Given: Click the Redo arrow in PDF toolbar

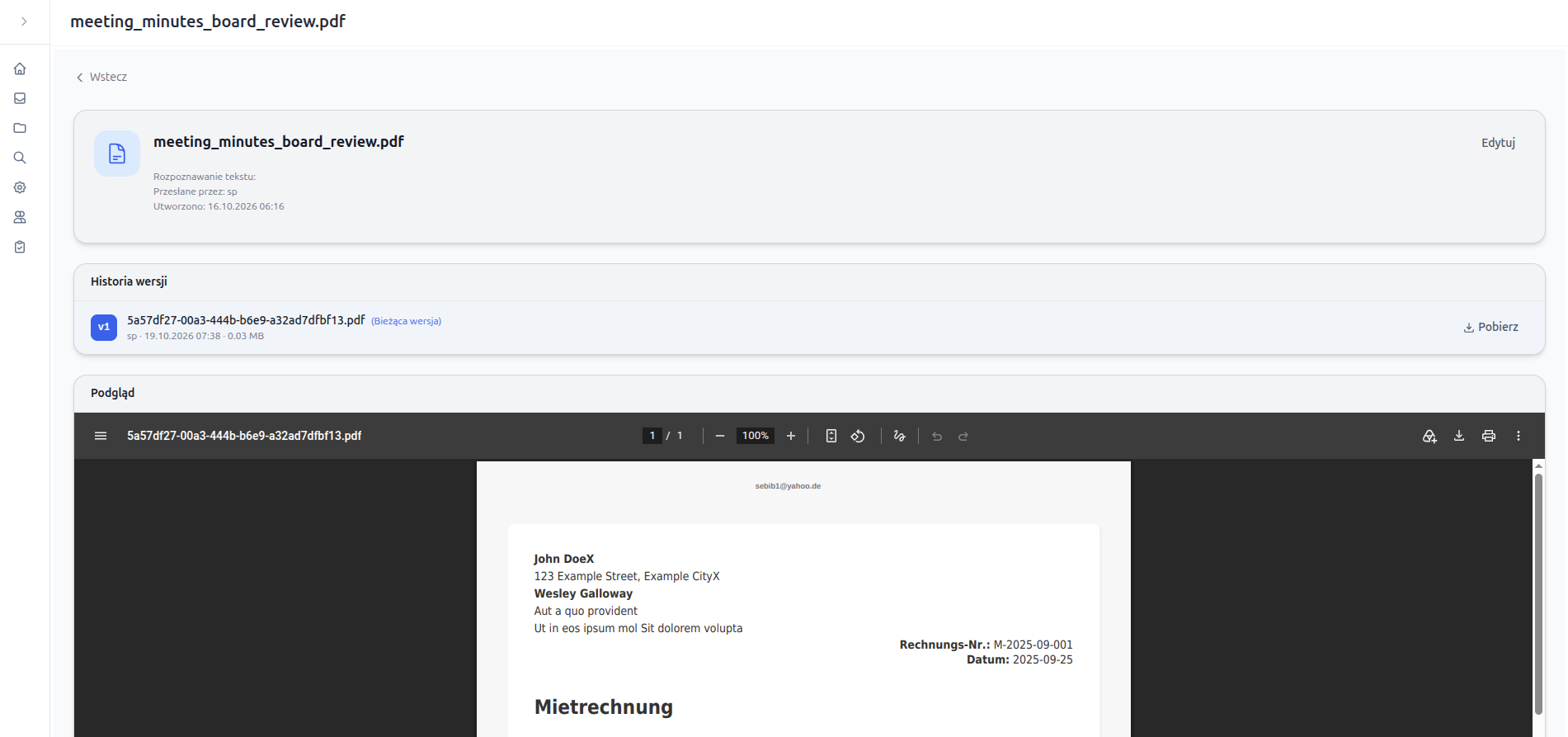Looking at the screenshot, I should click(963, 436).
